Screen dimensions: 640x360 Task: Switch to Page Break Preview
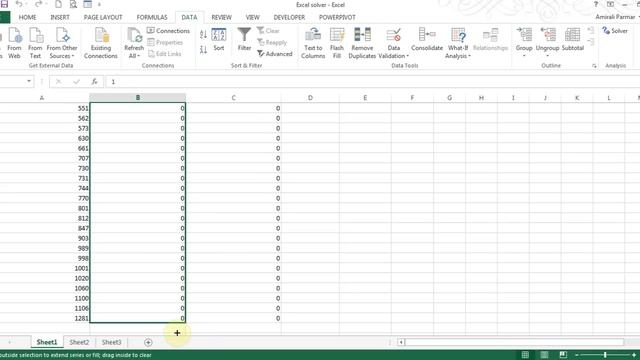tap(563, 355)
